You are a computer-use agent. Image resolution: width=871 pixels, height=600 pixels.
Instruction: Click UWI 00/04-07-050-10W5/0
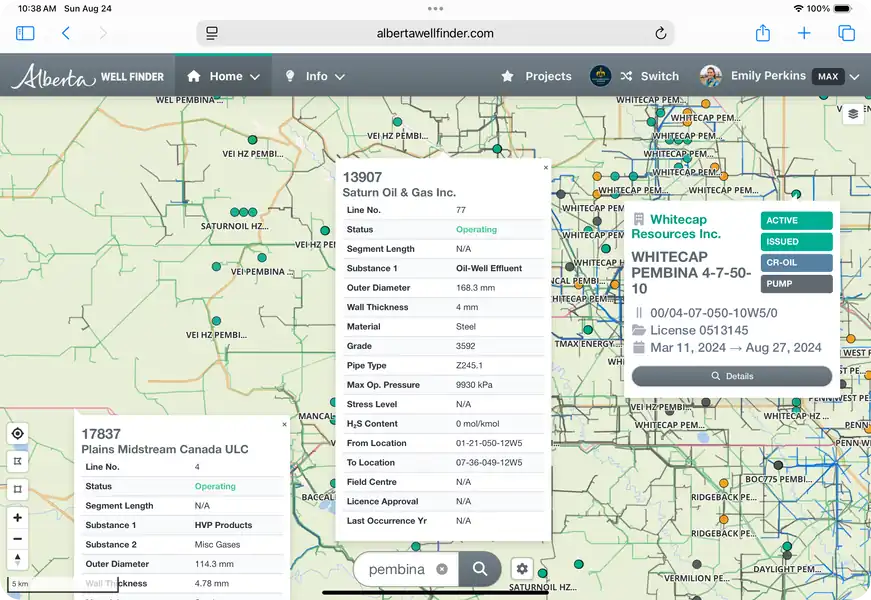pos(714,313)
